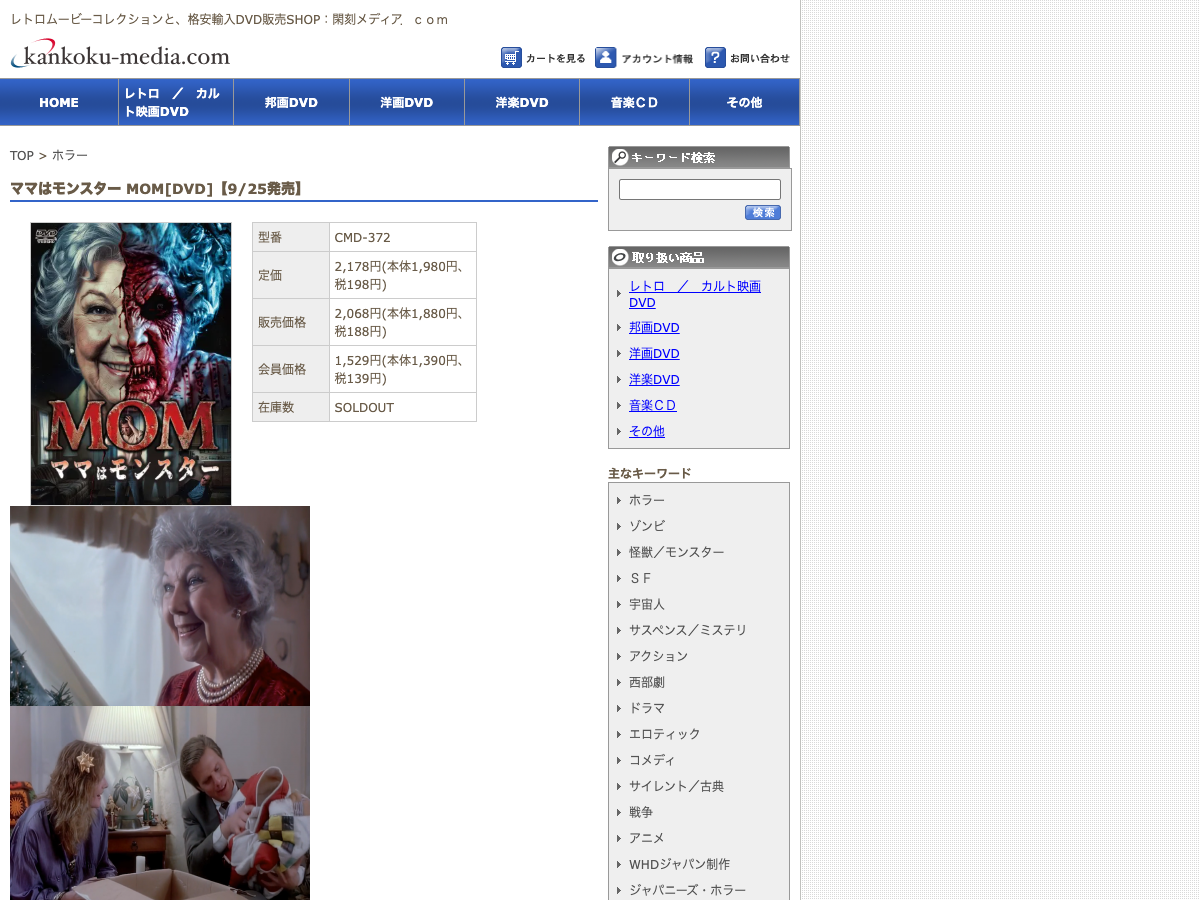1200x900 pixels.
Task: Click the MOM DVD cover image
Action: tap(131, 364)
